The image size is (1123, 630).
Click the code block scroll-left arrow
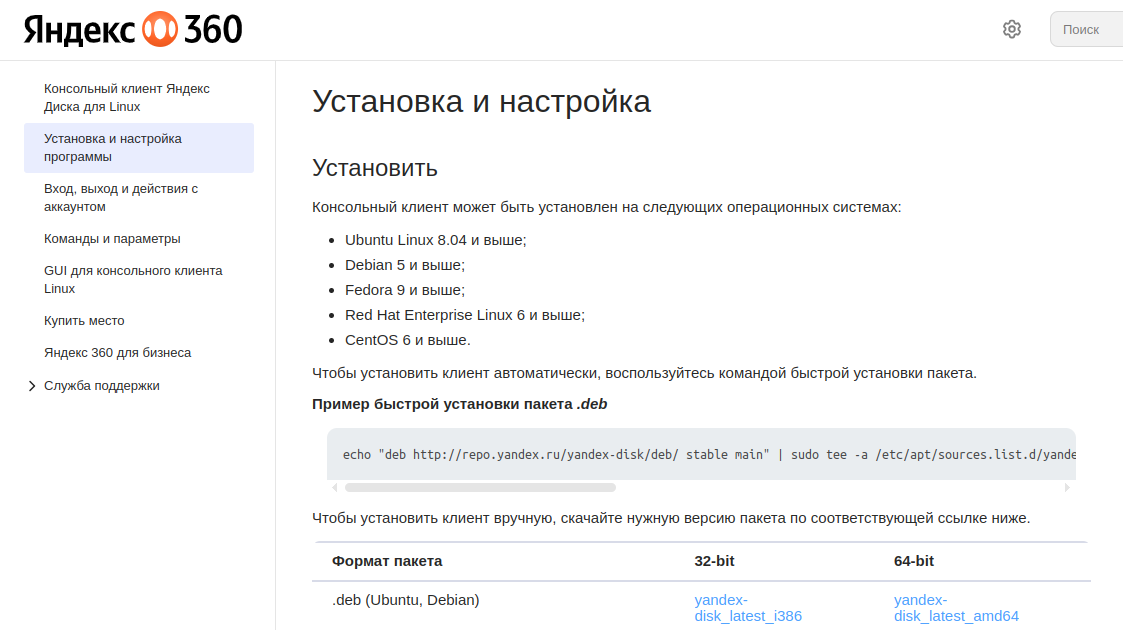[x=334, y=488]
